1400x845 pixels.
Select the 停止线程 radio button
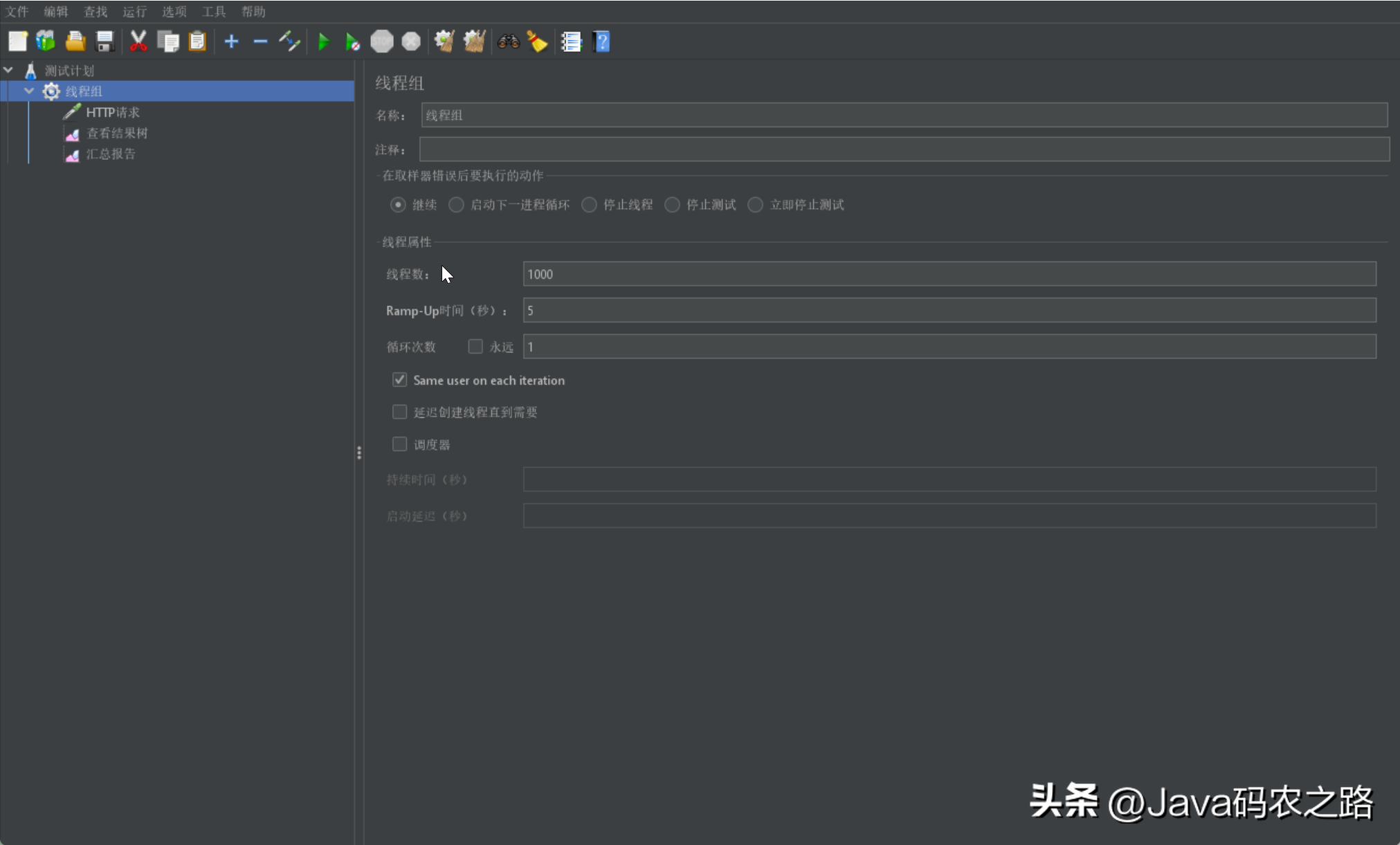pyautogui.click(x=589, y=205)
